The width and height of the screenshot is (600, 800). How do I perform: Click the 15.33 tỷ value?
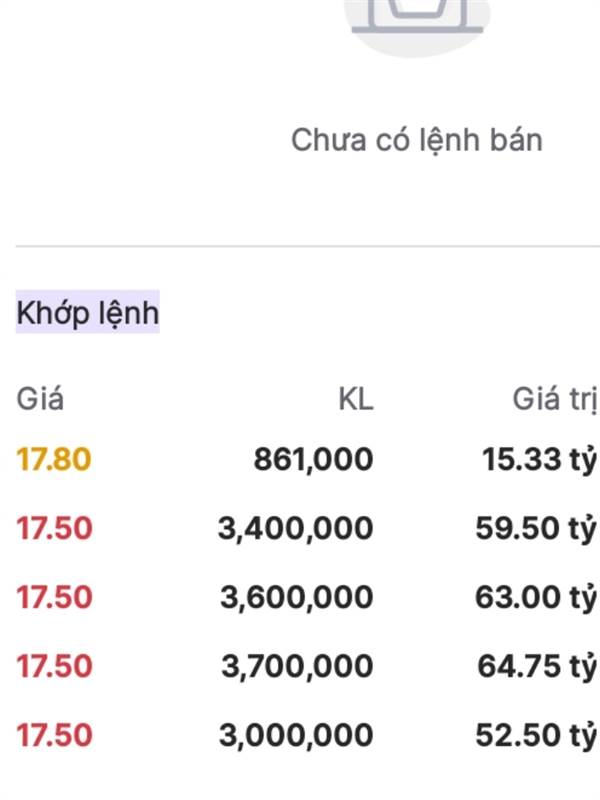tap(539, 459)
